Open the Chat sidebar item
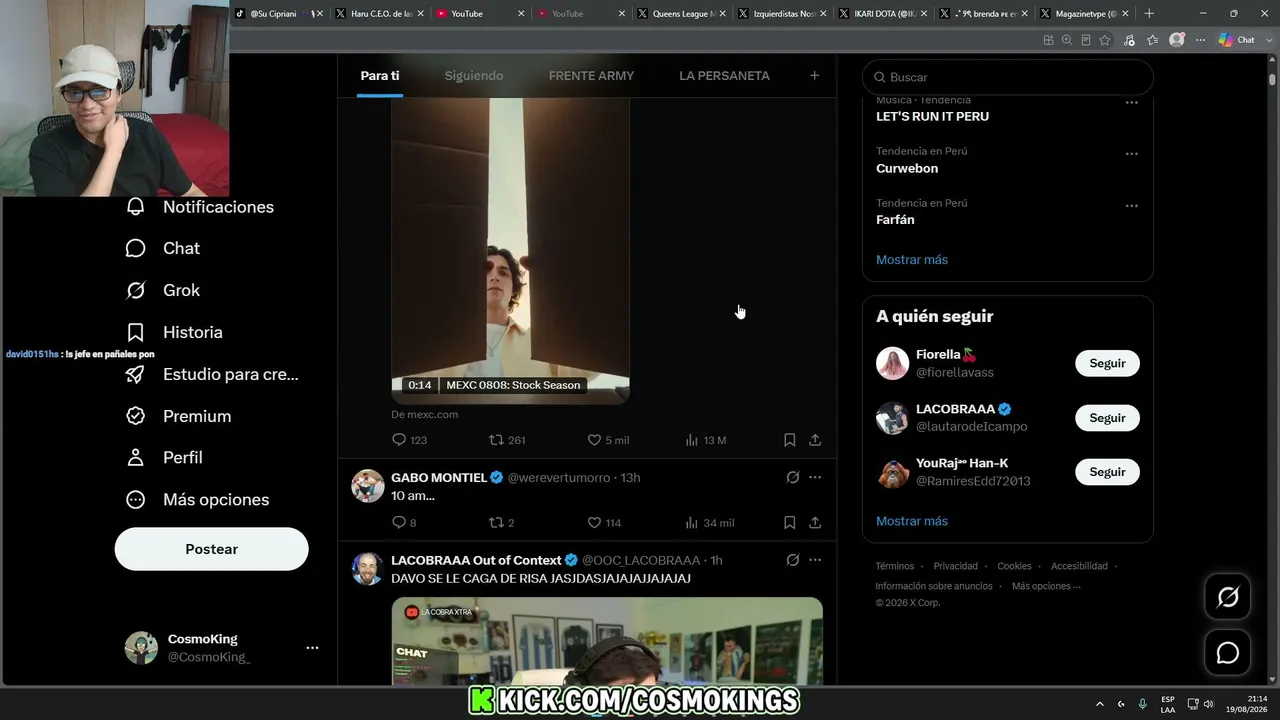 163,248
